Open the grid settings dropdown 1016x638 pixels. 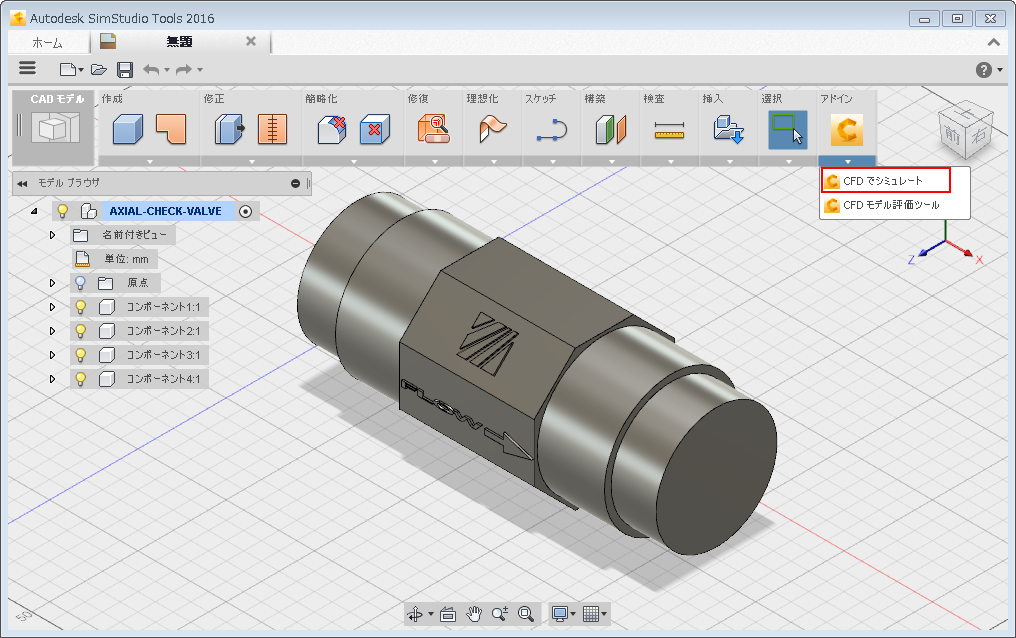pos(594,613)
